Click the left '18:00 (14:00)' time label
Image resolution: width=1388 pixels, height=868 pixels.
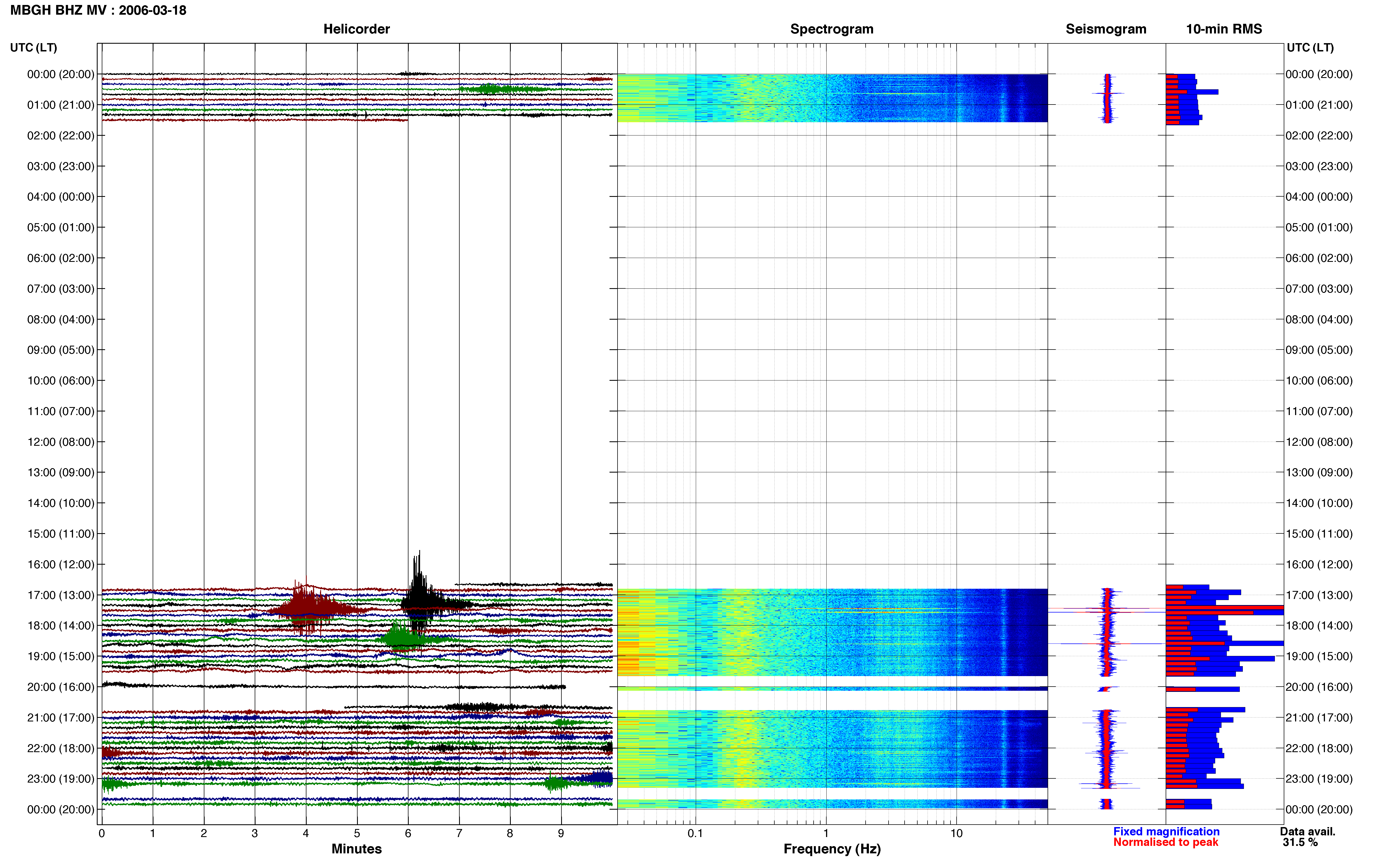[60, 626]
